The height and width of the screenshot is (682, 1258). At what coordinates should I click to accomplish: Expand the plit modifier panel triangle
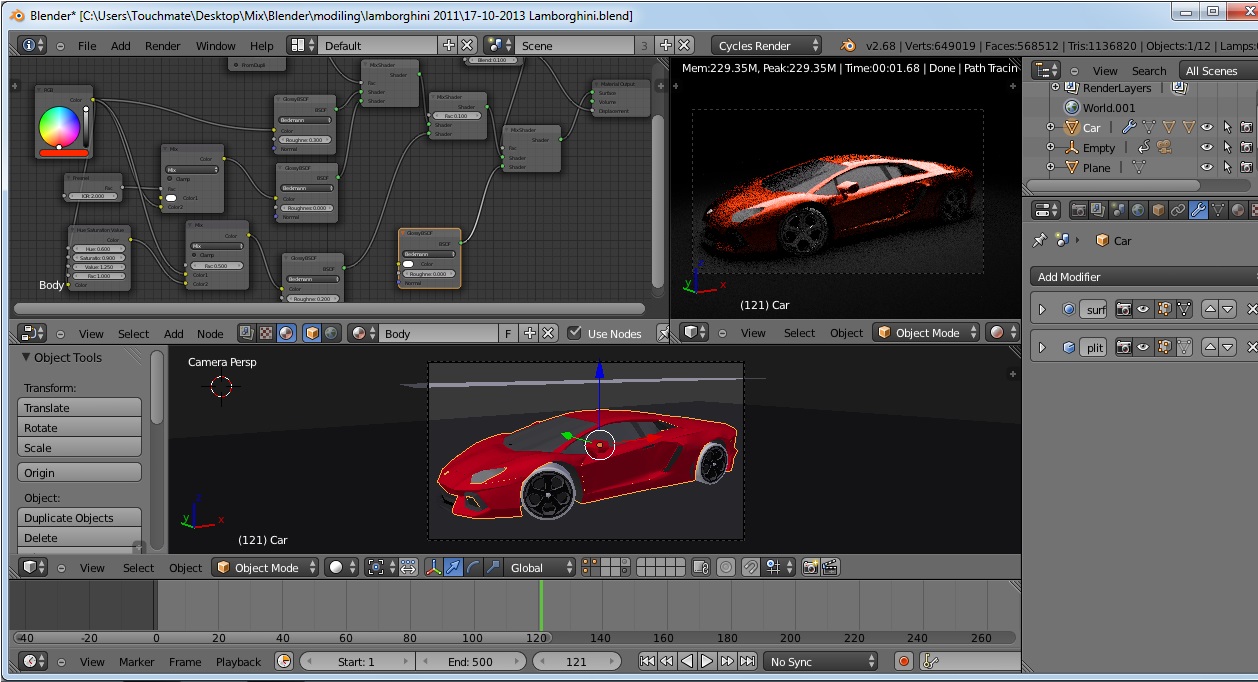click(1042, 347)
